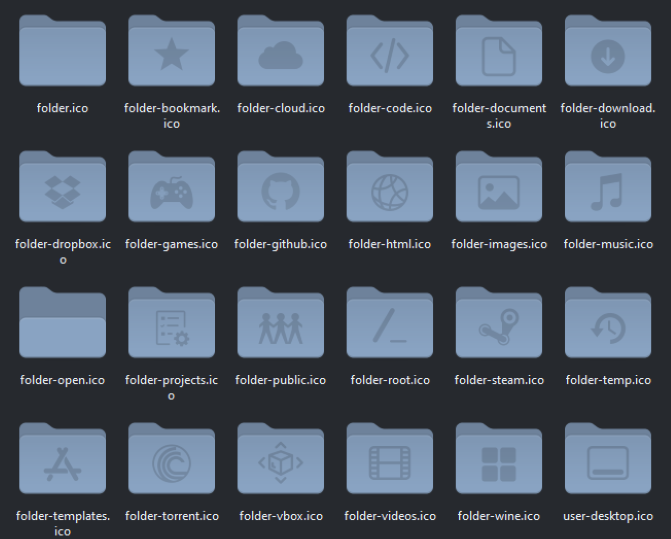
Task: Select the folder-vbox.ico cube icon
Action: [x=280, y=462]
